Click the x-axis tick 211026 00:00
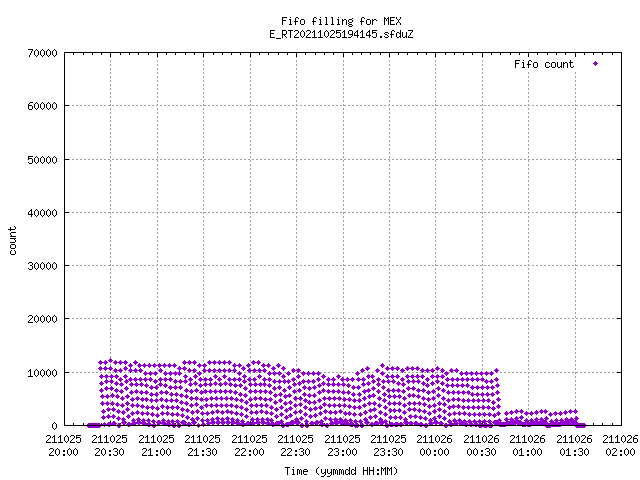 coord(435,446)
